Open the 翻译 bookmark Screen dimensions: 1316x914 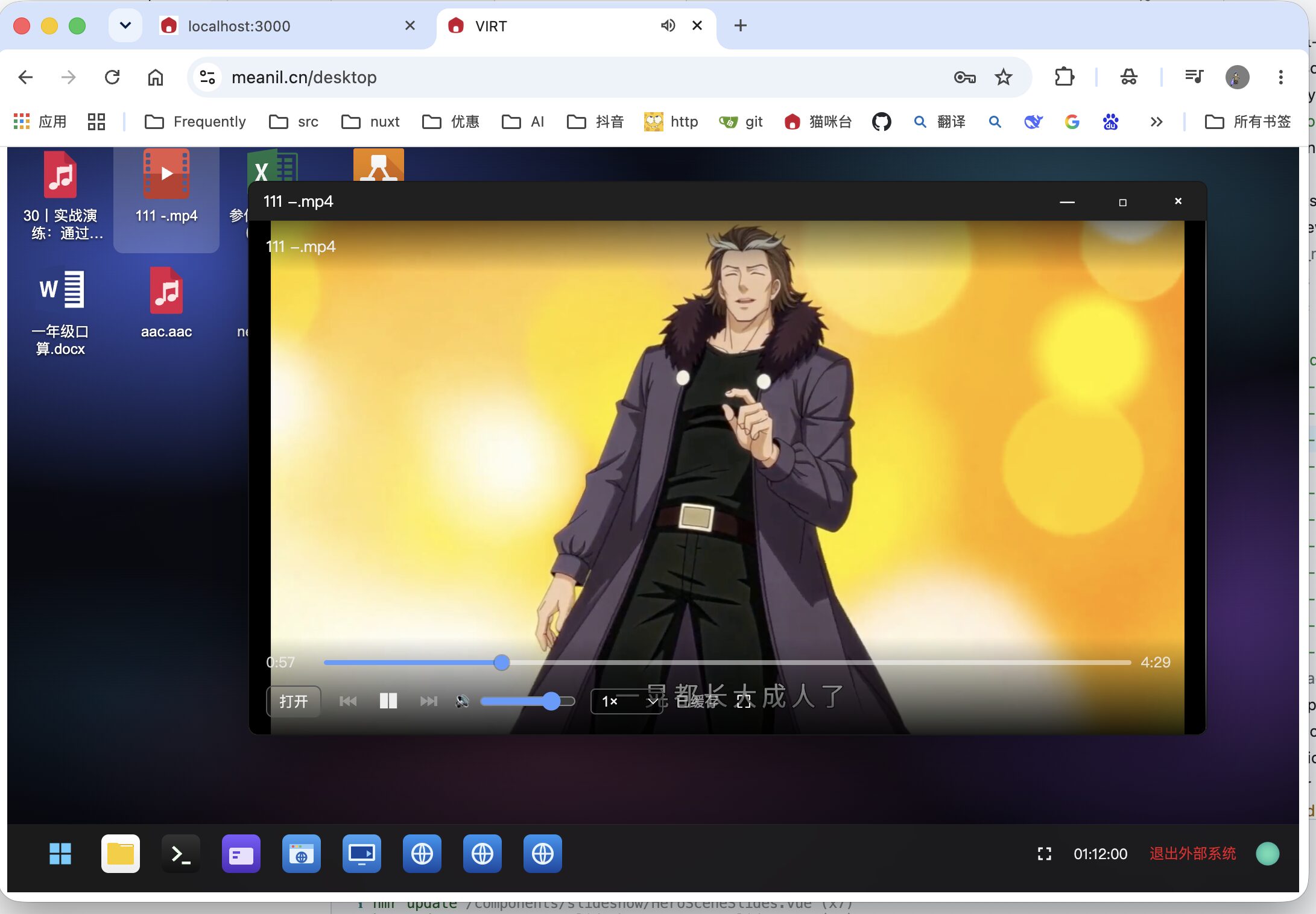click(x=940, y=122)
